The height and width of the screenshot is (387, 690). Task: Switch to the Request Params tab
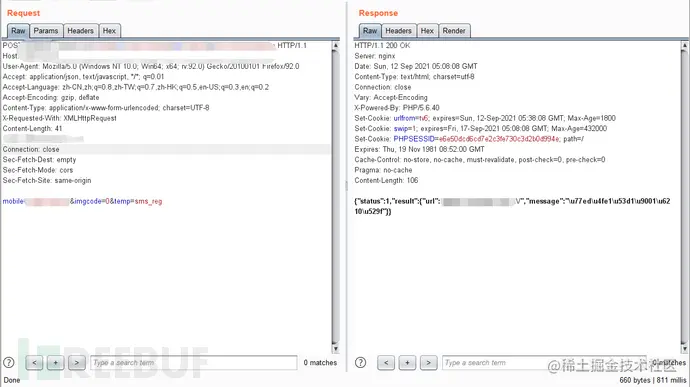click(46, 31)
